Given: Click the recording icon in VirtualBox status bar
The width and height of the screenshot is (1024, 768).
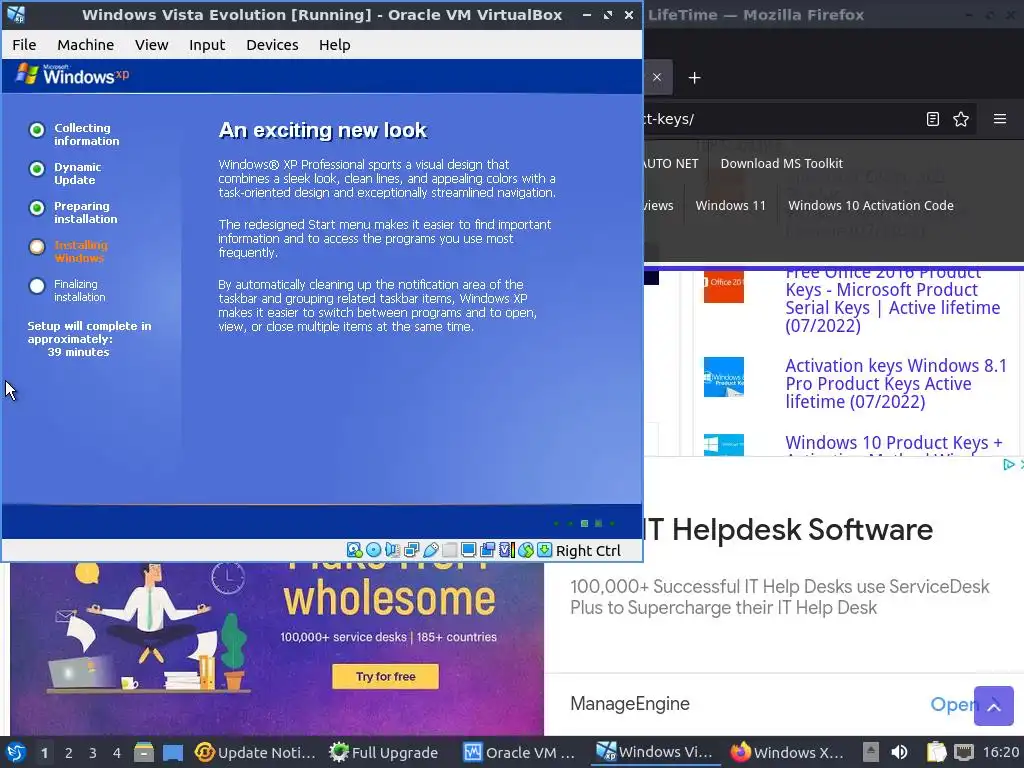Looking at the screenshot, I should [x=487, y=550].
